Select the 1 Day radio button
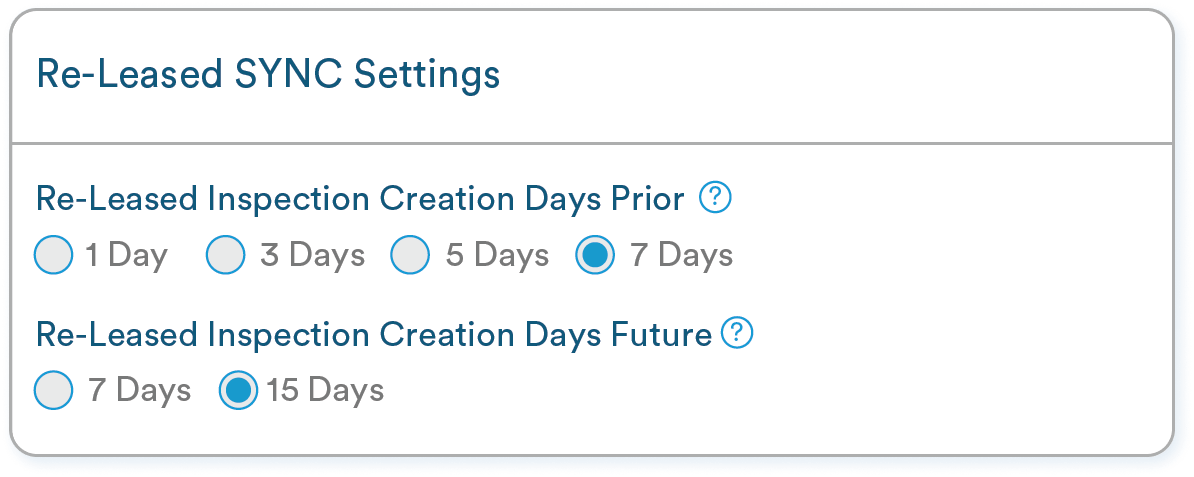Viewport: 1194px width, 477px height. 54,255
